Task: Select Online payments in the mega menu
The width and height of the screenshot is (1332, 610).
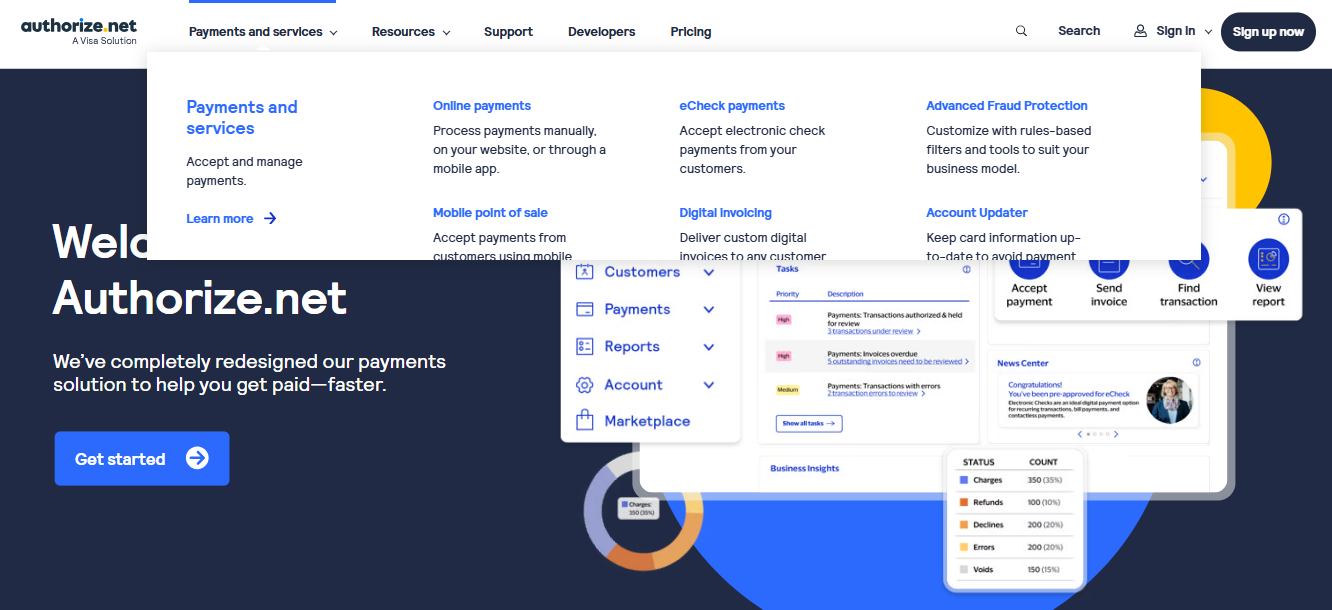Action: coord(482,106)
